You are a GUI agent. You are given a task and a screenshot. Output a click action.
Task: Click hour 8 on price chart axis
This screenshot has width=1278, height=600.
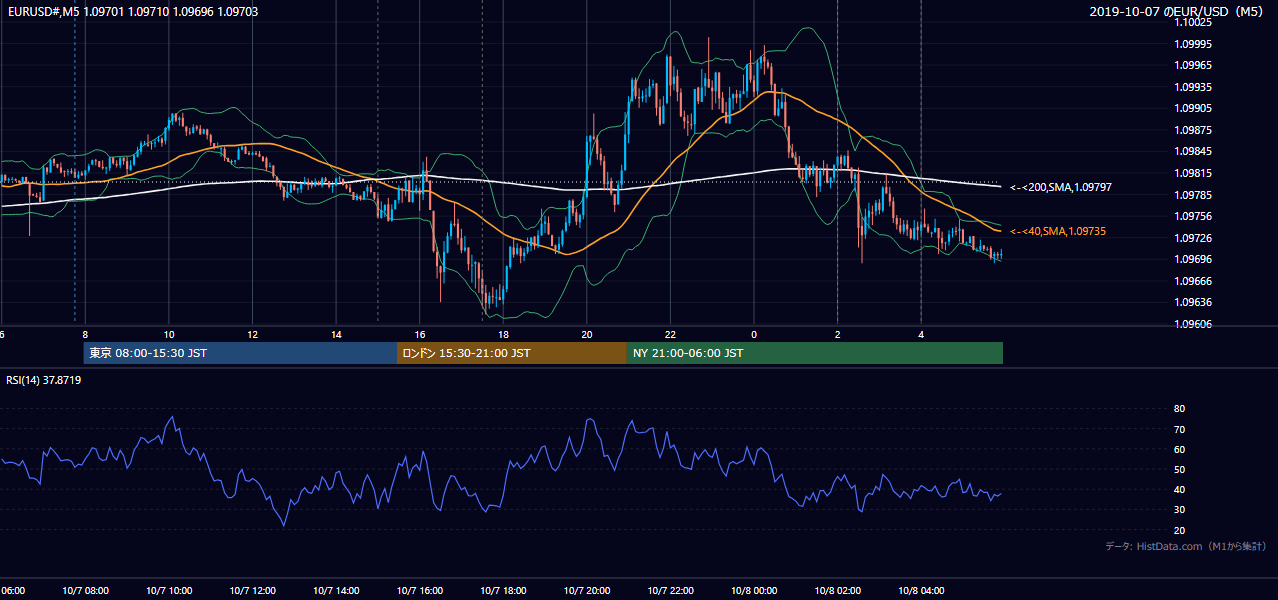point(85,334)
